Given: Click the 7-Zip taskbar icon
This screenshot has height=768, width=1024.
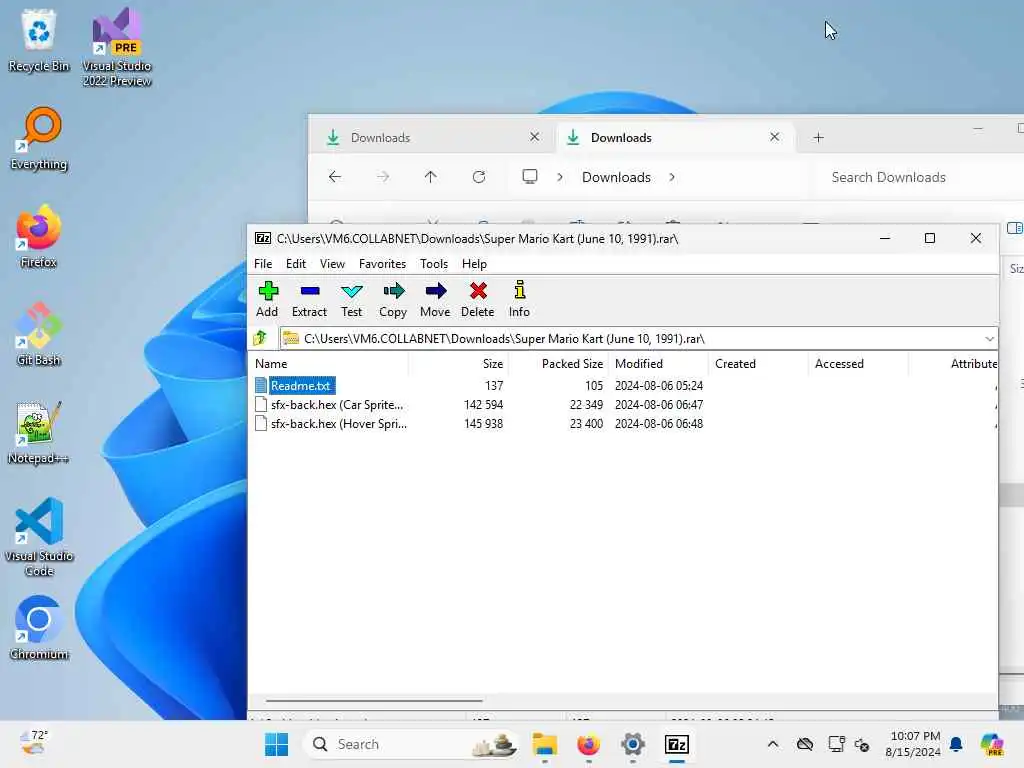Looking at the screenshot, I should point(677,744).
